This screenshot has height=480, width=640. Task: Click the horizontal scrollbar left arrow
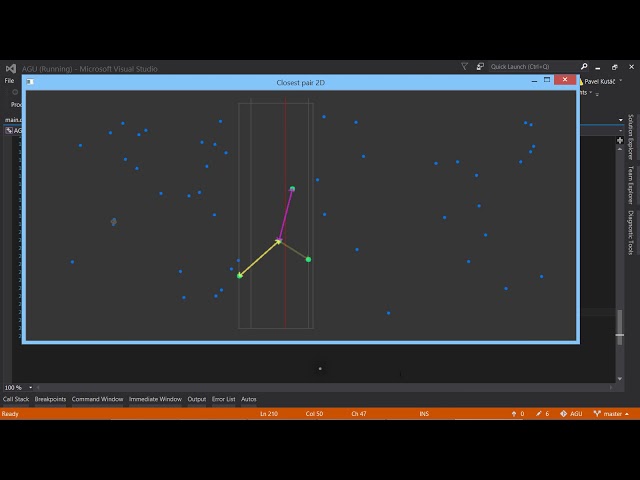click(x=38, y=387)
